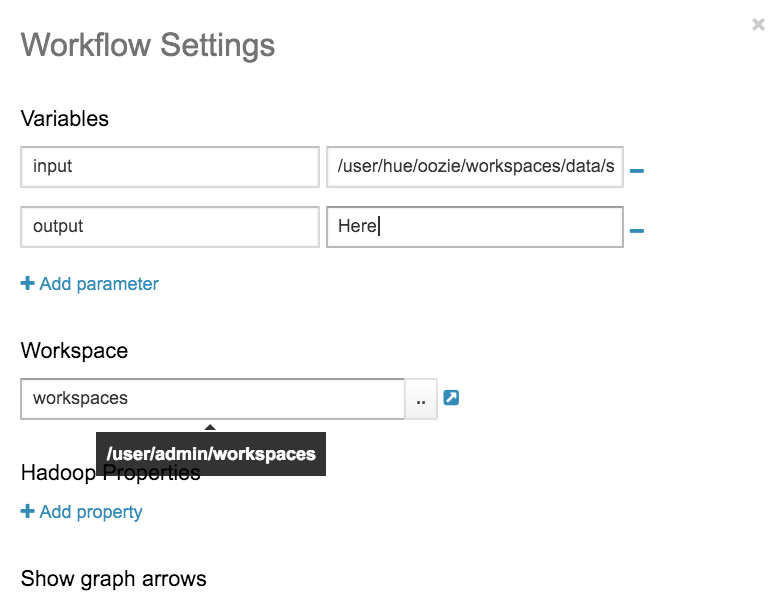Click the Add parameter link text
Viewport: 780px width, 602px height.
pos(99,284)
